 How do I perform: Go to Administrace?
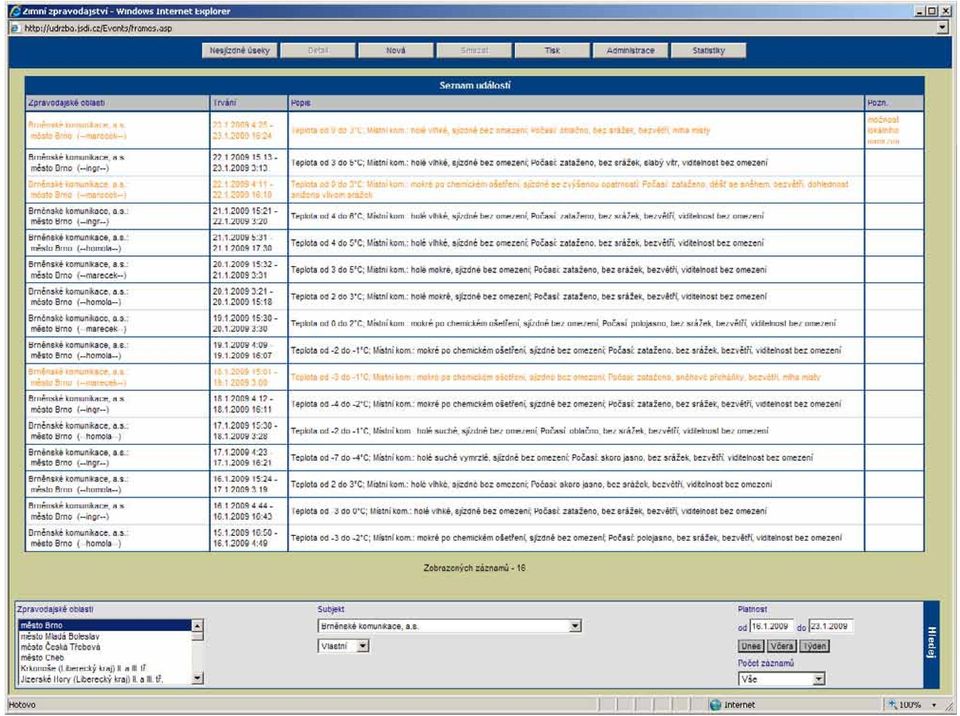[x=631, y=51]
